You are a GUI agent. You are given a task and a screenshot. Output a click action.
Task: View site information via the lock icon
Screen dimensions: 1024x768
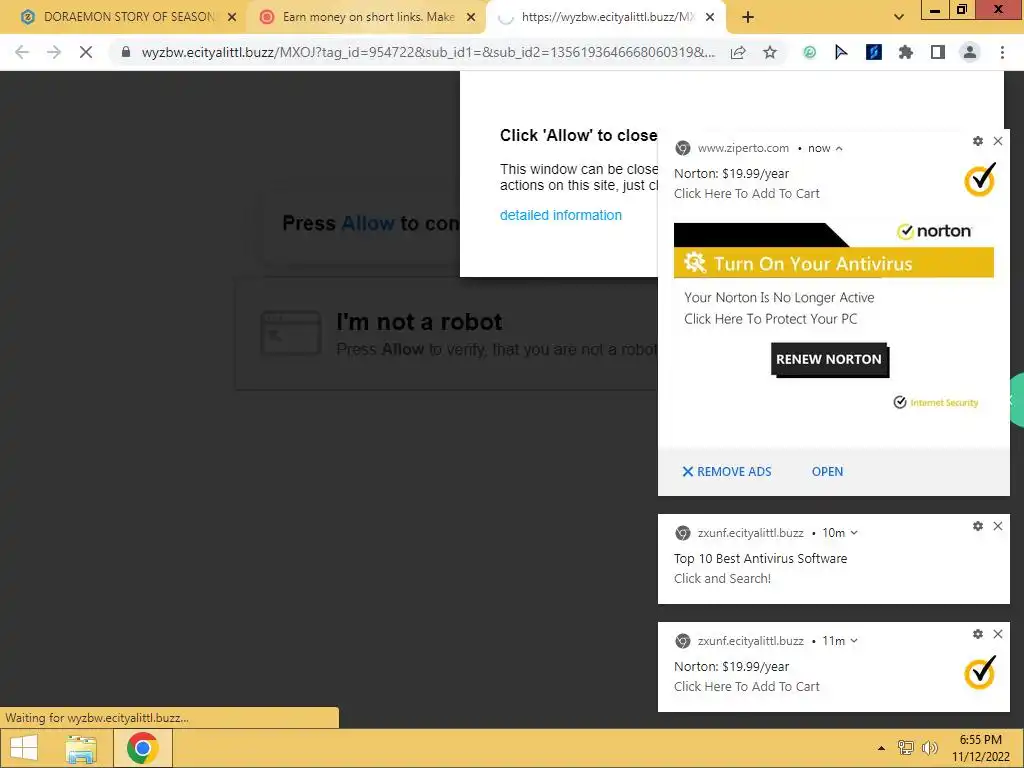(x=126, y=52)
